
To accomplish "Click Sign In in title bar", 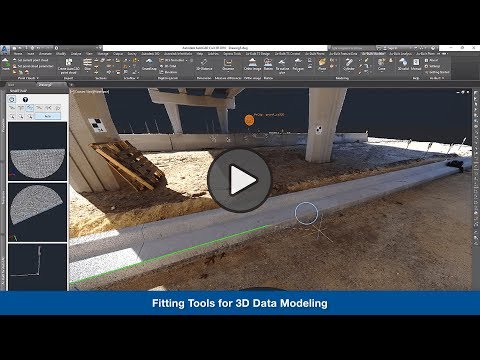I will pyautogui.click(x=392, y=48).
